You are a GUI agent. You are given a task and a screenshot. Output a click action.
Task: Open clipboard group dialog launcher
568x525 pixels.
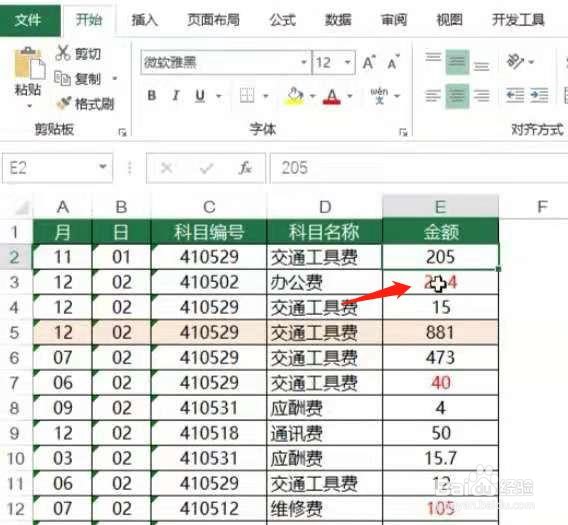[x=122, y=132]
